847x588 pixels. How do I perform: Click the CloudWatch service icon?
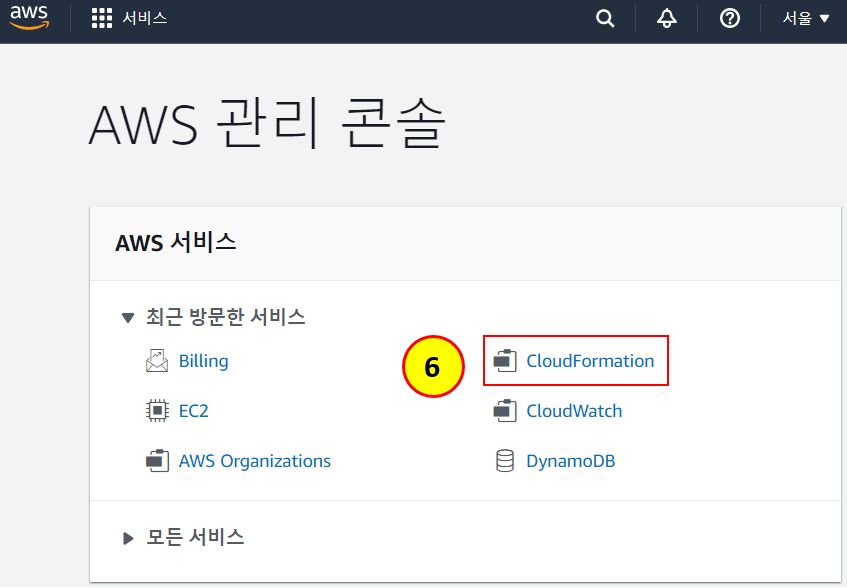click(505, 411)
